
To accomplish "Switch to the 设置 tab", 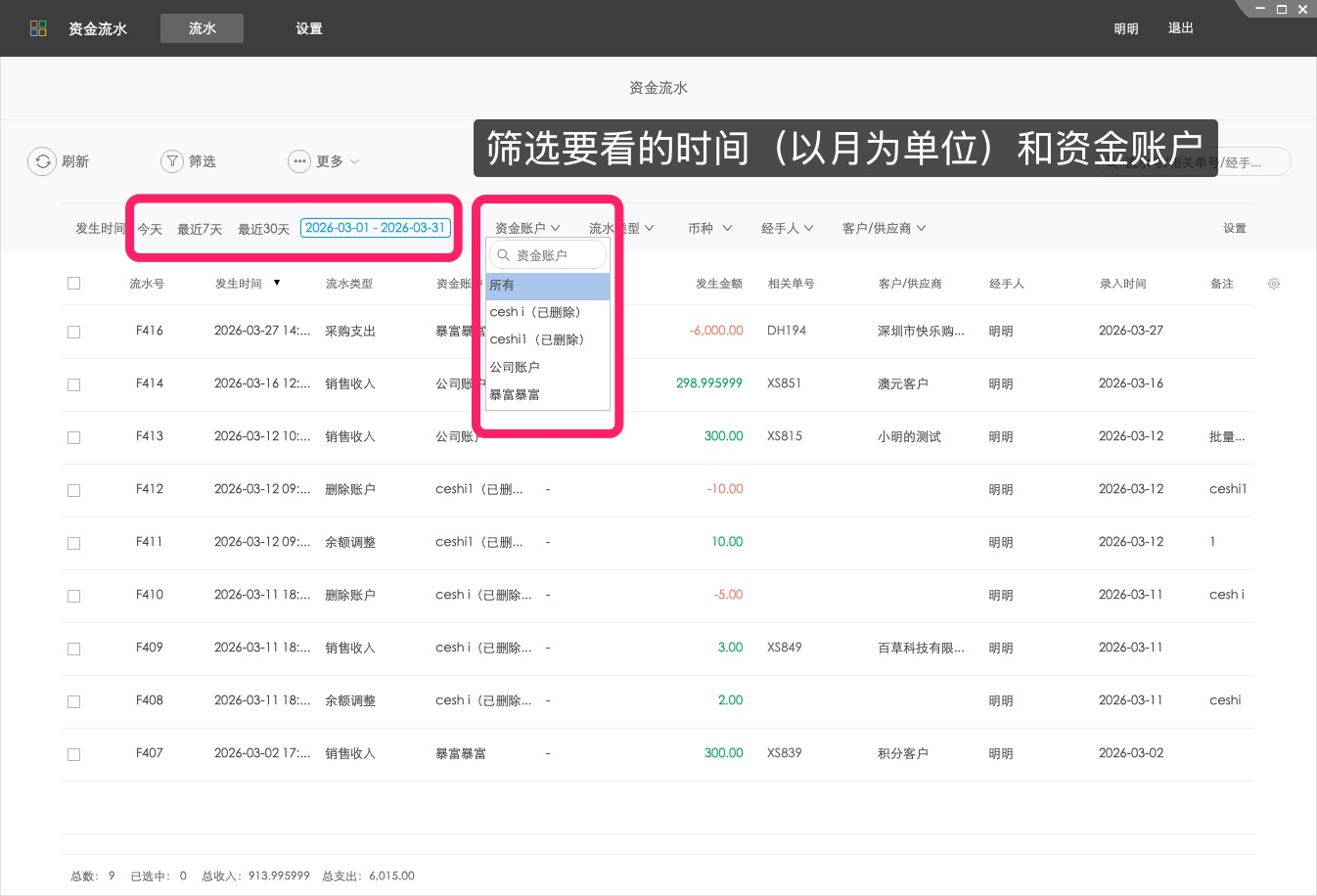I will 309,28.
